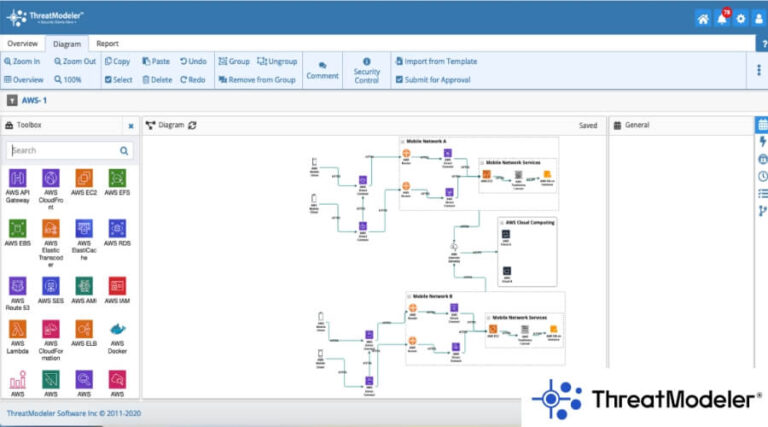Switch to the Report tab

point(107,44)
